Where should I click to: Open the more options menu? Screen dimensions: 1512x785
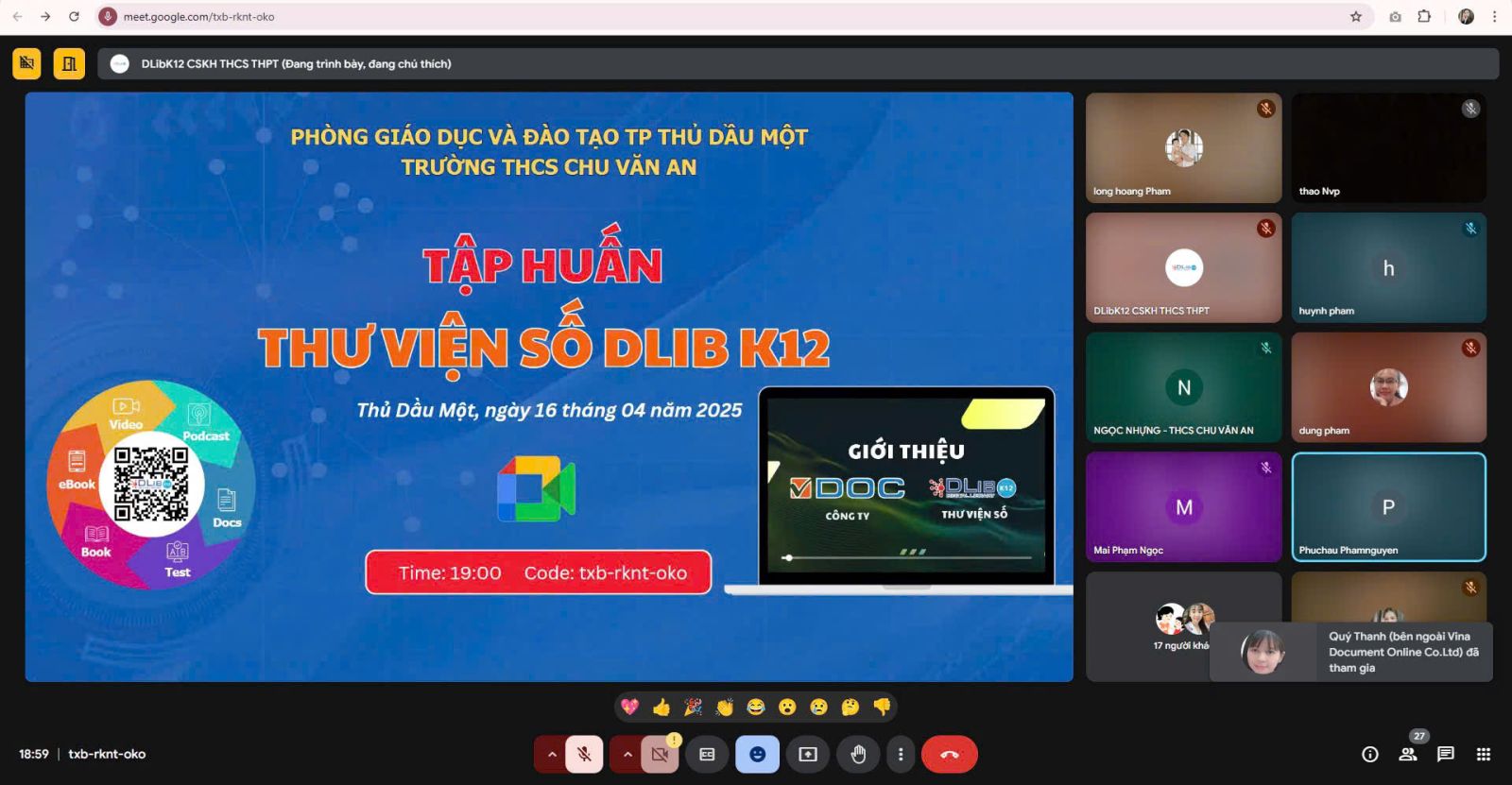coord(901,754)
